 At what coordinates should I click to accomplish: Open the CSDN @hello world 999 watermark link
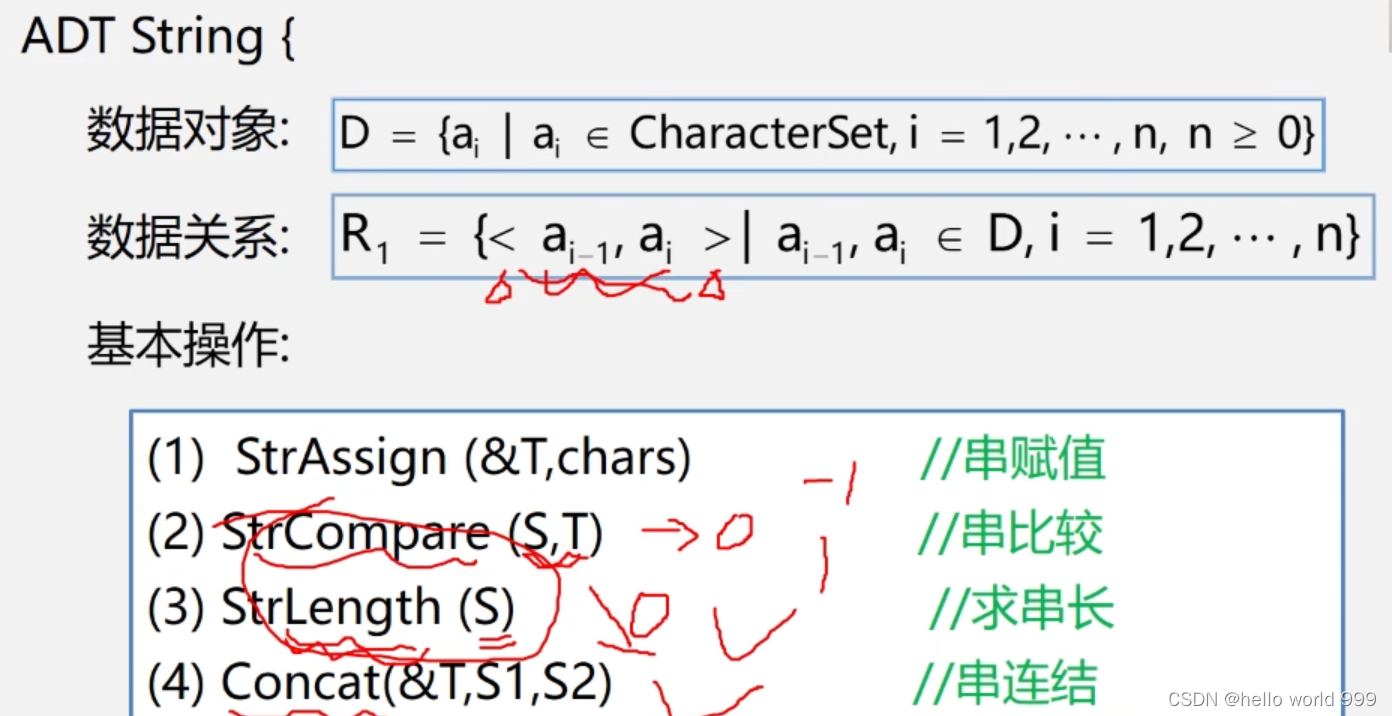pyautogui.click(x=1270, y=700)
